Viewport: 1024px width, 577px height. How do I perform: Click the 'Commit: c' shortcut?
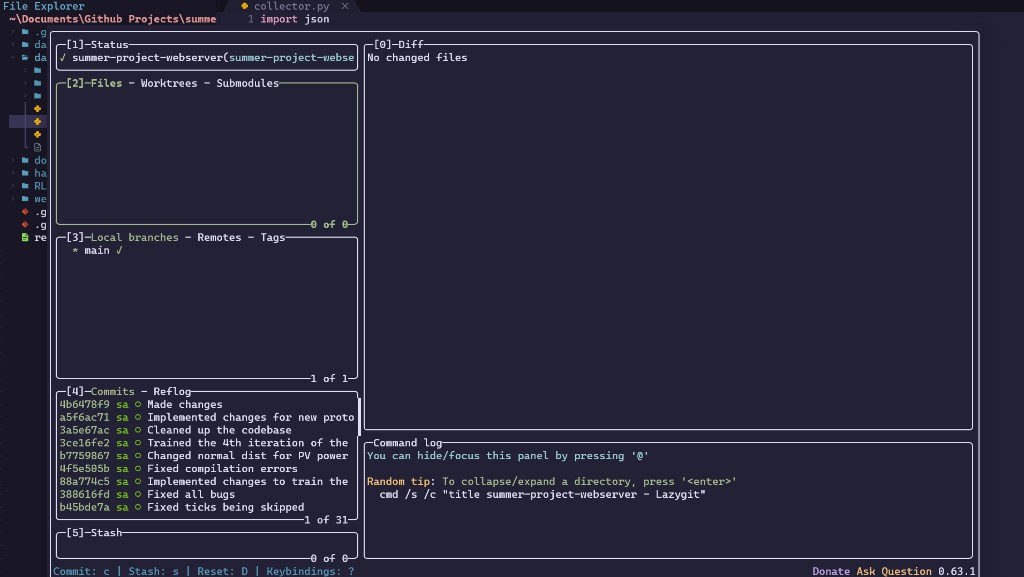[82, 571]
